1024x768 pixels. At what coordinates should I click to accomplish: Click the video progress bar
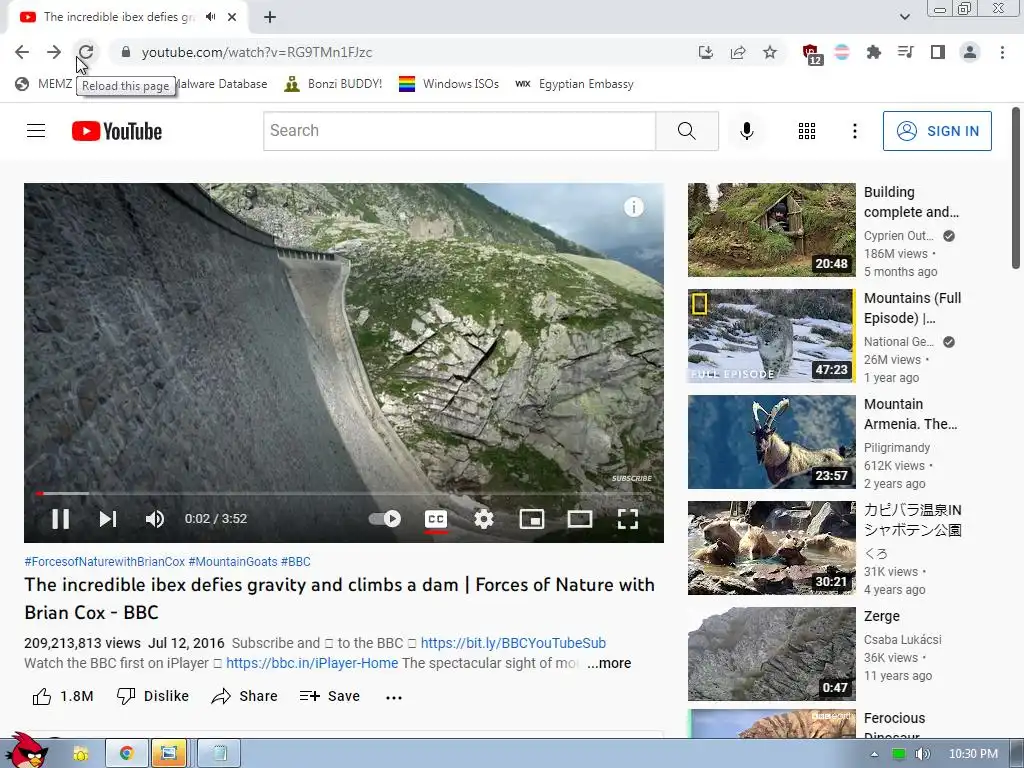344,494
